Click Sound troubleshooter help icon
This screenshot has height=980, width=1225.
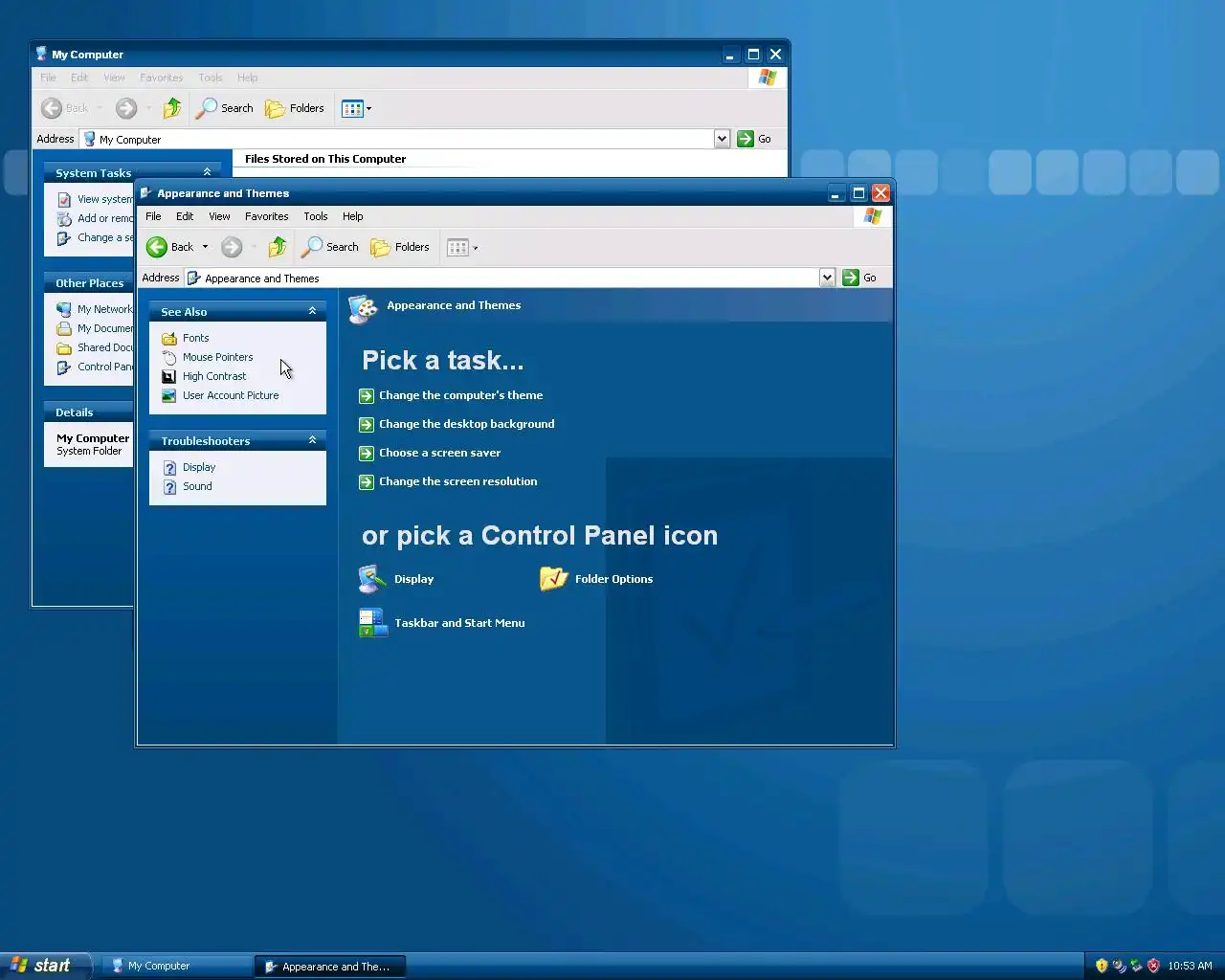click(169, 486)
